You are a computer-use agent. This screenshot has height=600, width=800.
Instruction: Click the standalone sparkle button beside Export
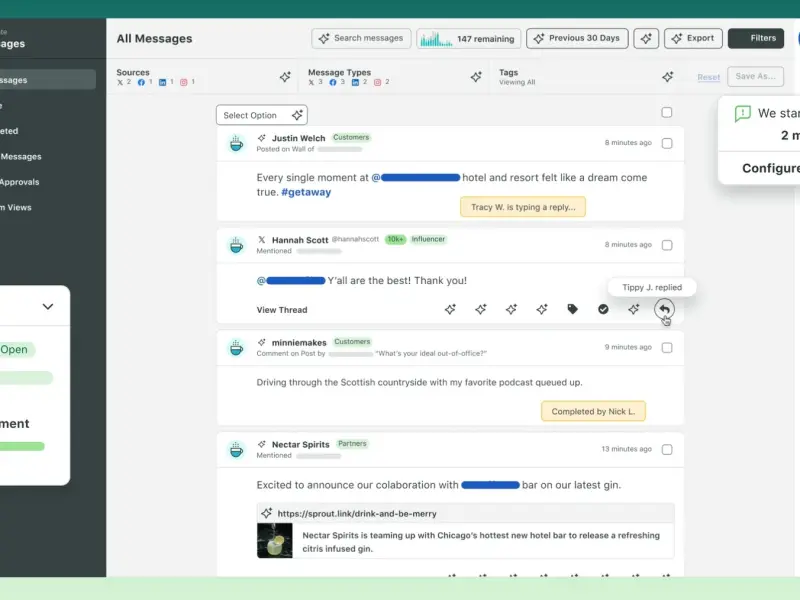[646, 38]
